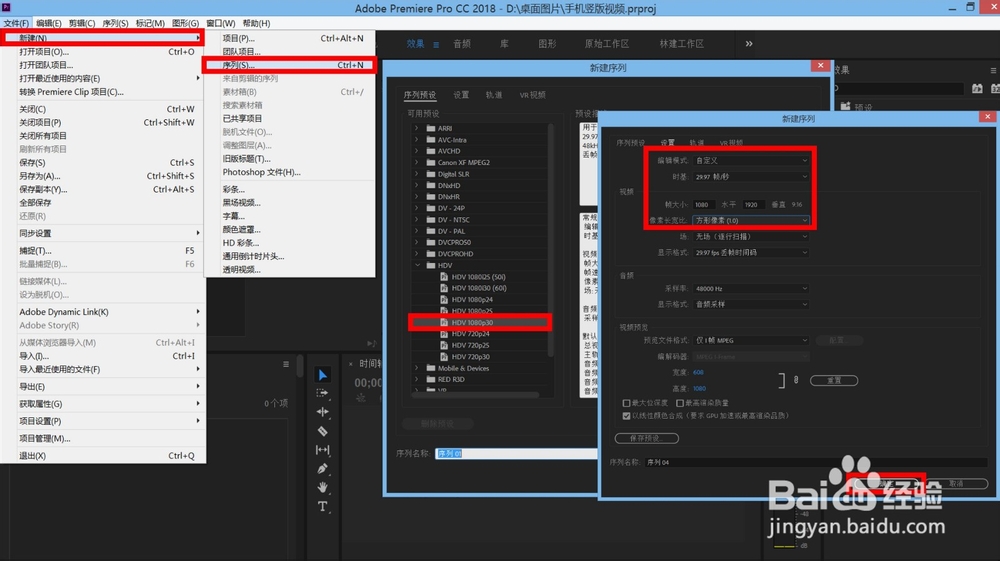Screen dimensions: 1000x561
Task: Select the Ripple Edit tool
Action: 323,412
